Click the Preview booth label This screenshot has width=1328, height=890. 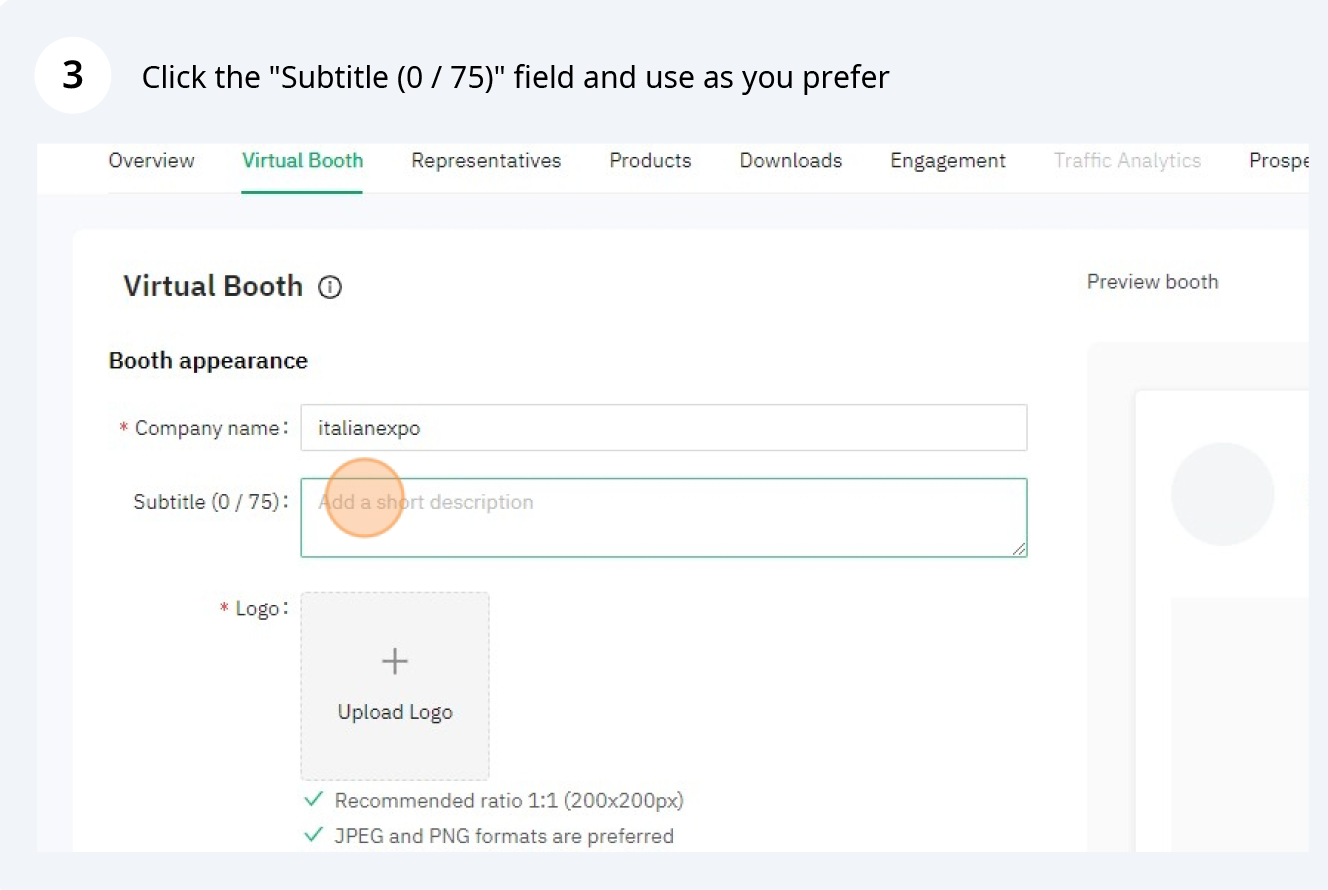(x=1152, y=282)
